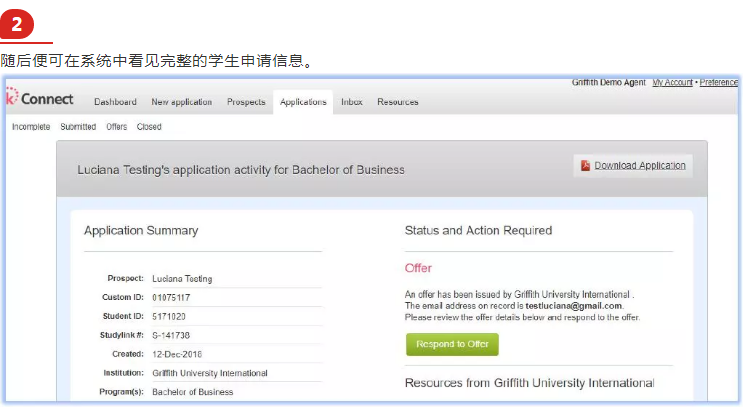Image resolution: width=743 pixels, height=407 pixels.
Task: Click the Luciana Testing prospect name
Action: coord(182,279)
